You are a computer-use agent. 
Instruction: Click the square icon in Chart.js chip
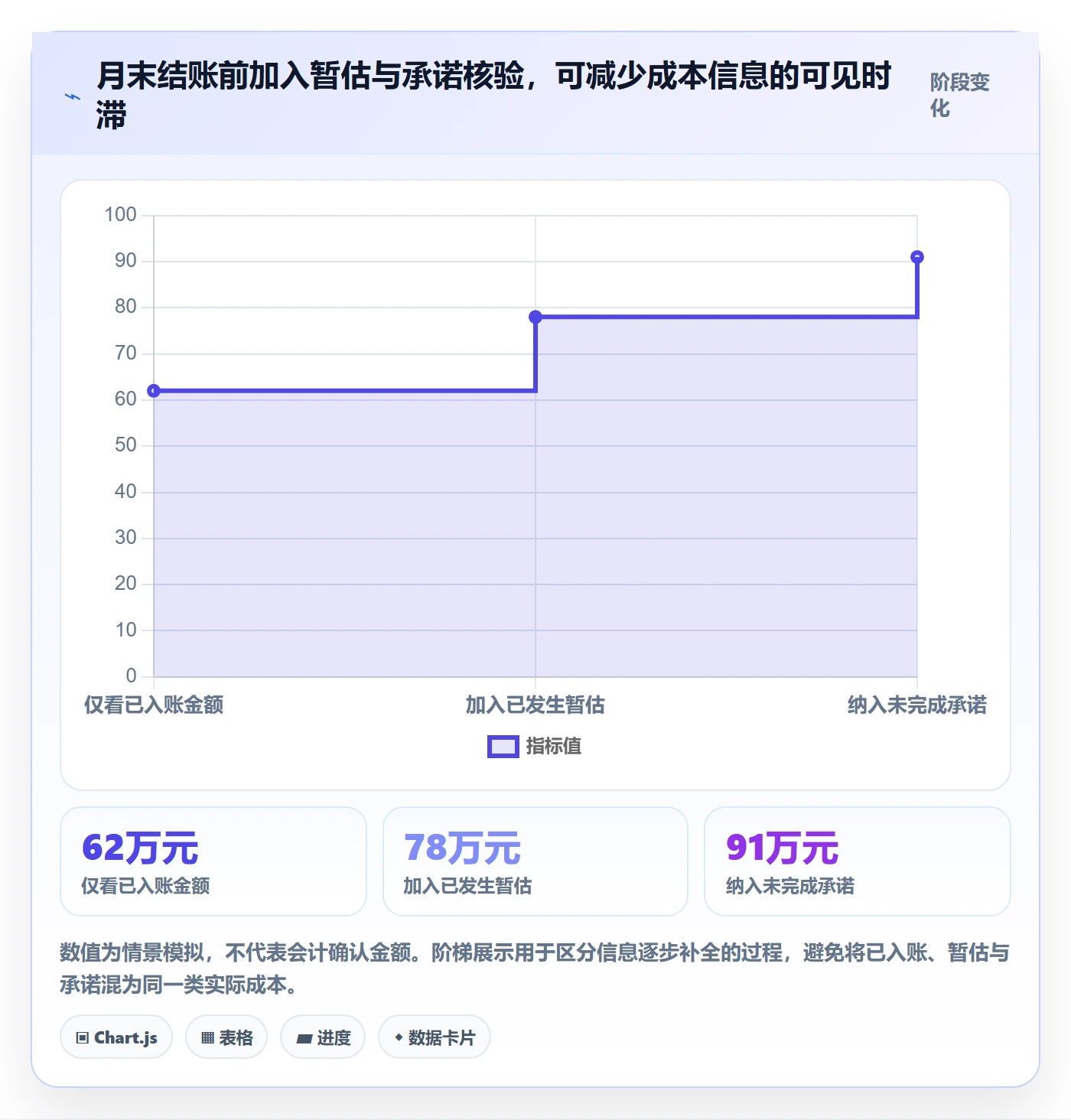click(83, 1038)
